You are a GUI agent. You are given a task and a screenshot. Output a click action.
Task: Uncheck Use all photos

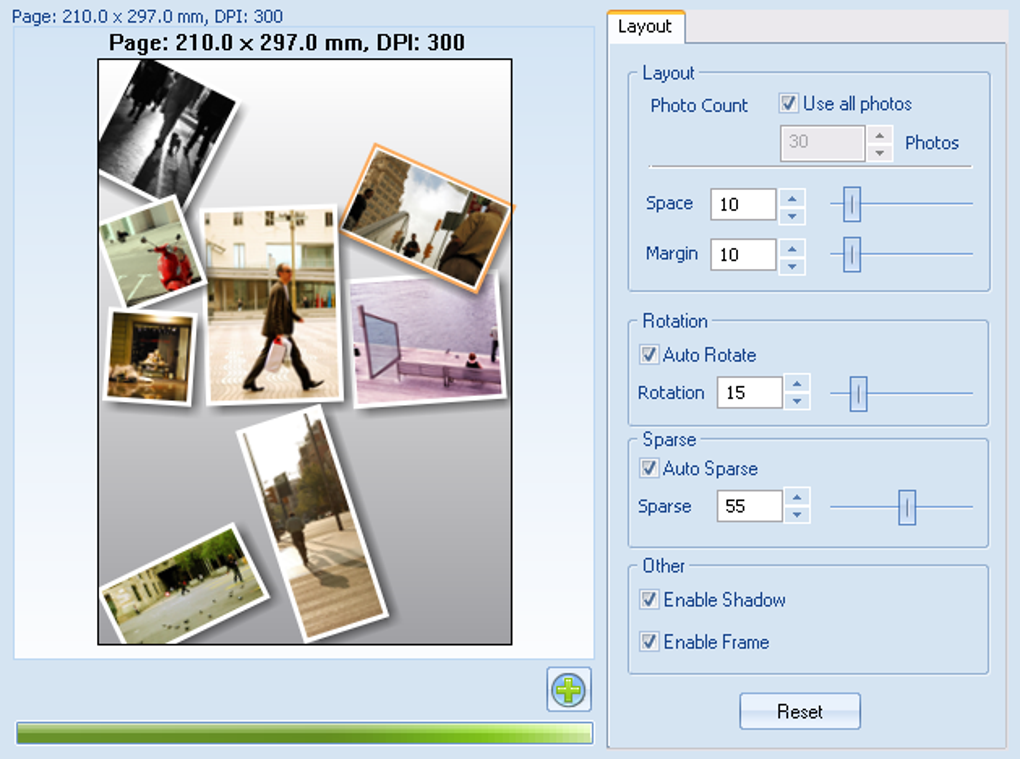point(789,103)
